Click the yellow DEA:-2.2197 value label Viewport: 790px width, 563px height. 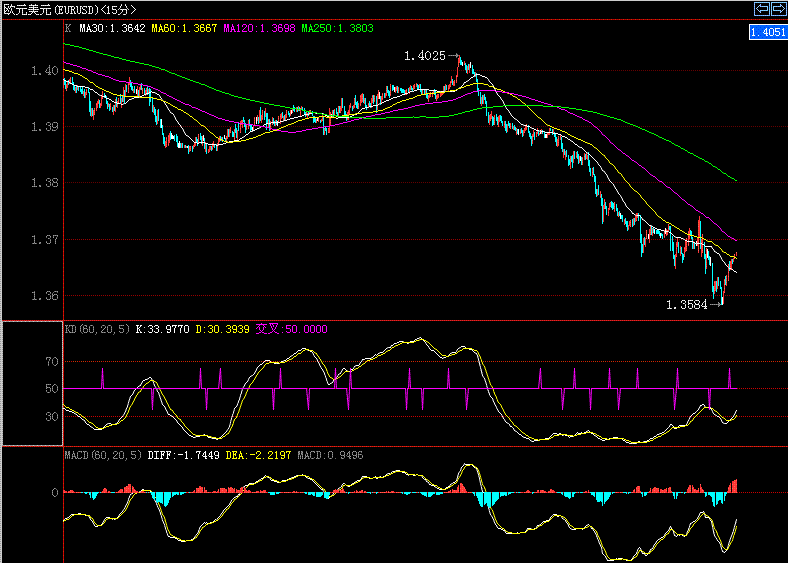[x=258, y=455]
